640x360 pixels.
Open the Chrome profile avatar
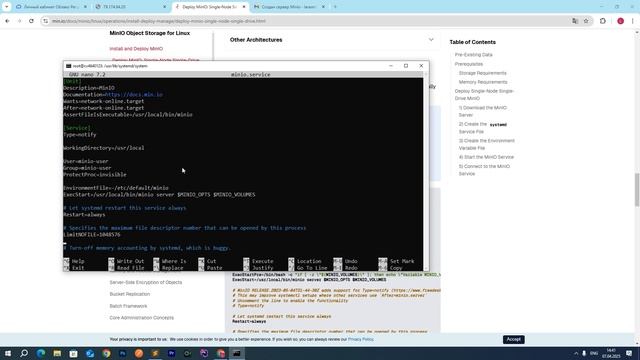point(620,21)
